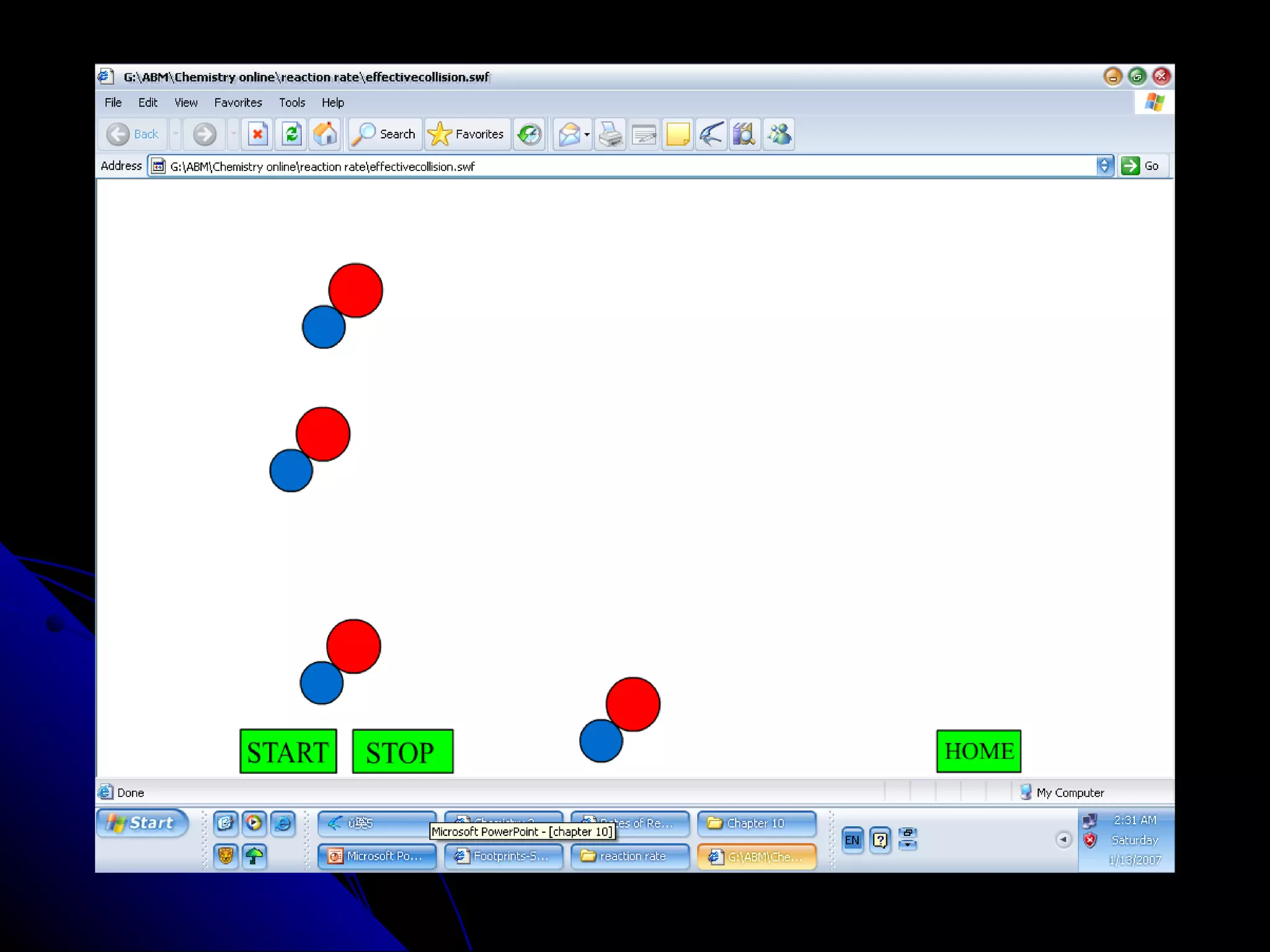Switch to reaction rate taskbar folder
Image resolution: width=1270 pixels, height=952 pixels.
pyautogui.click(x=629, y=856)
